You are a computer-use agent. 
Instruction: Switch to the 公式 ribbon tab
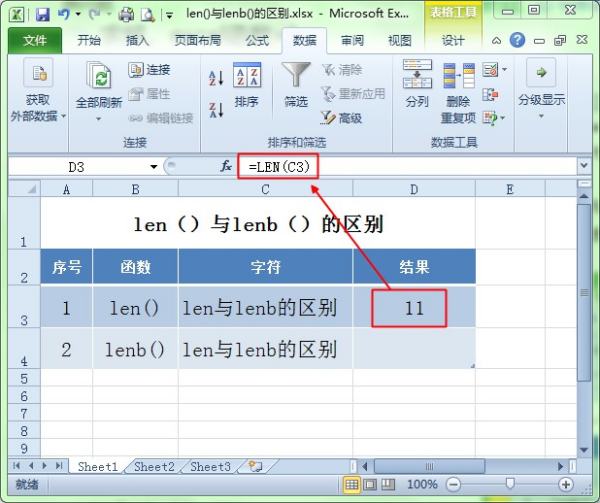[x=257, y=40]
